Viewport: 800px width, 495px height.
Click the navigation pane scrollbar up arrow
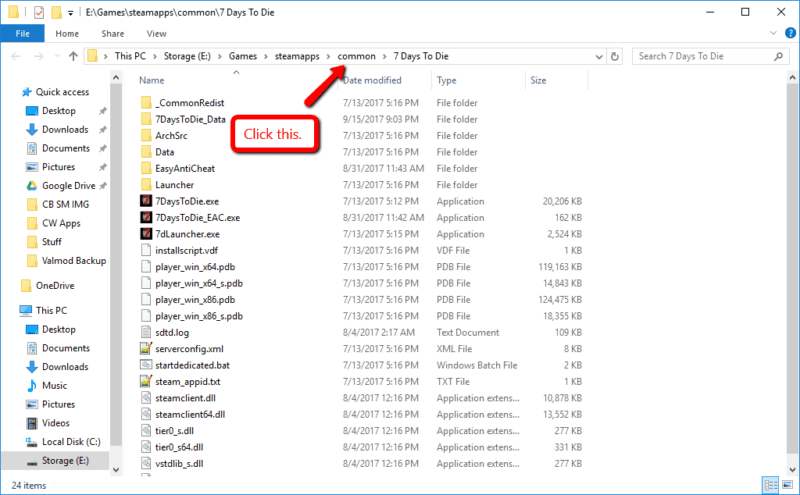coord(116,78)
